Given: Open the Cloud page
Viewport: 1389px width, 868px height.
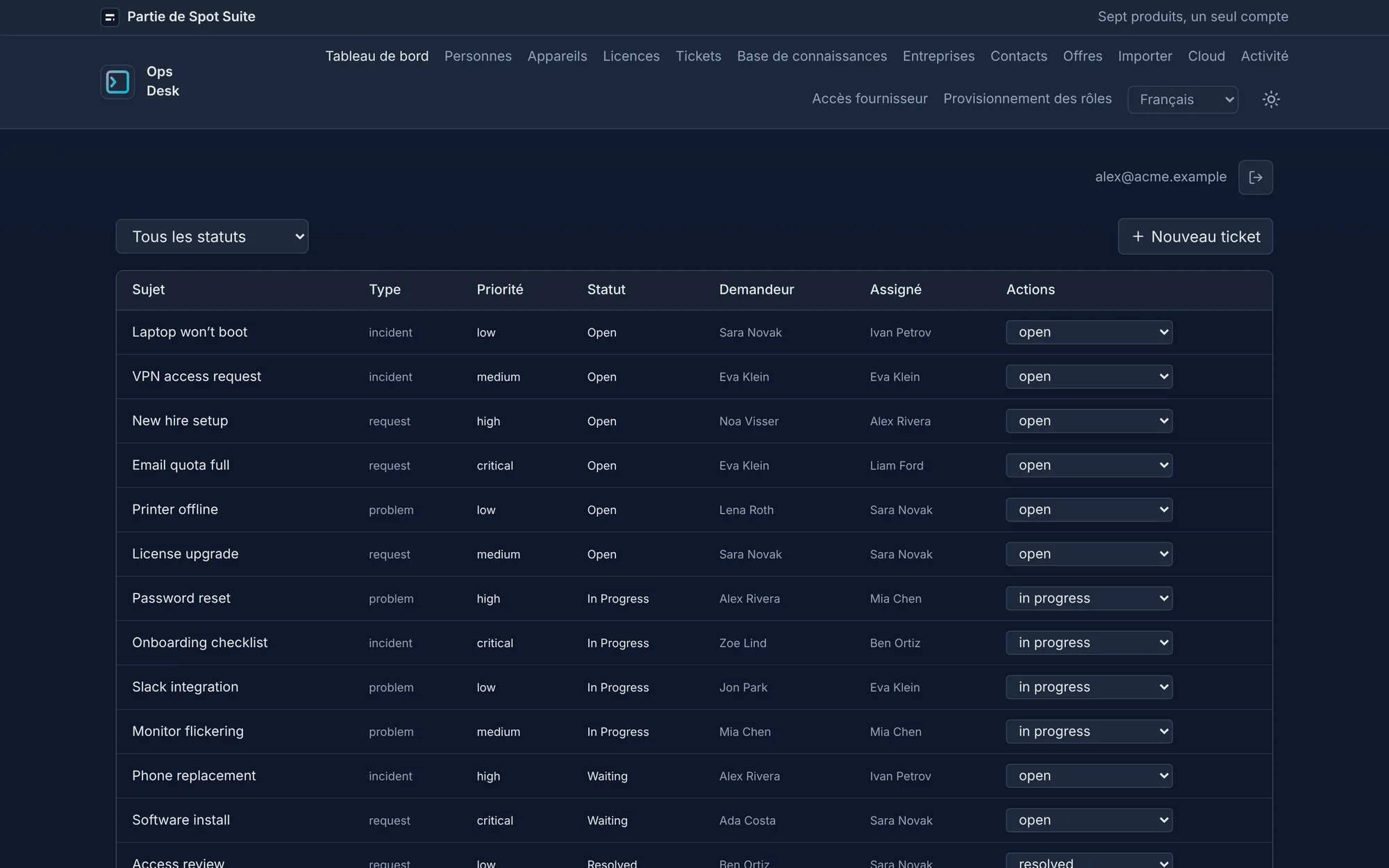Looking at the screenshot, I should click(x=1206, y=56).
